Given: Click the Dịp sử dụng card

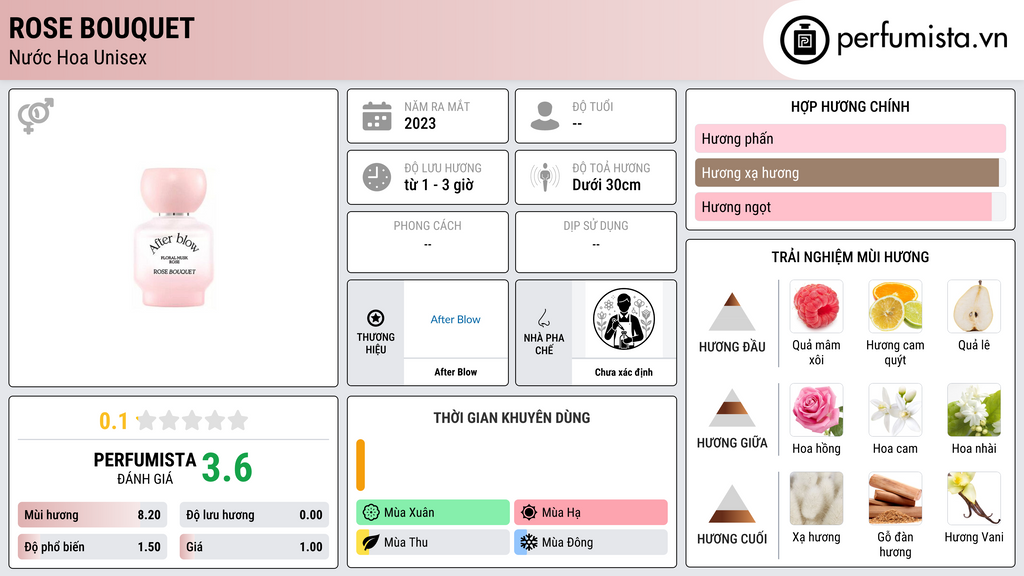Looking at the screenshot, I should [x=596, y=242].
